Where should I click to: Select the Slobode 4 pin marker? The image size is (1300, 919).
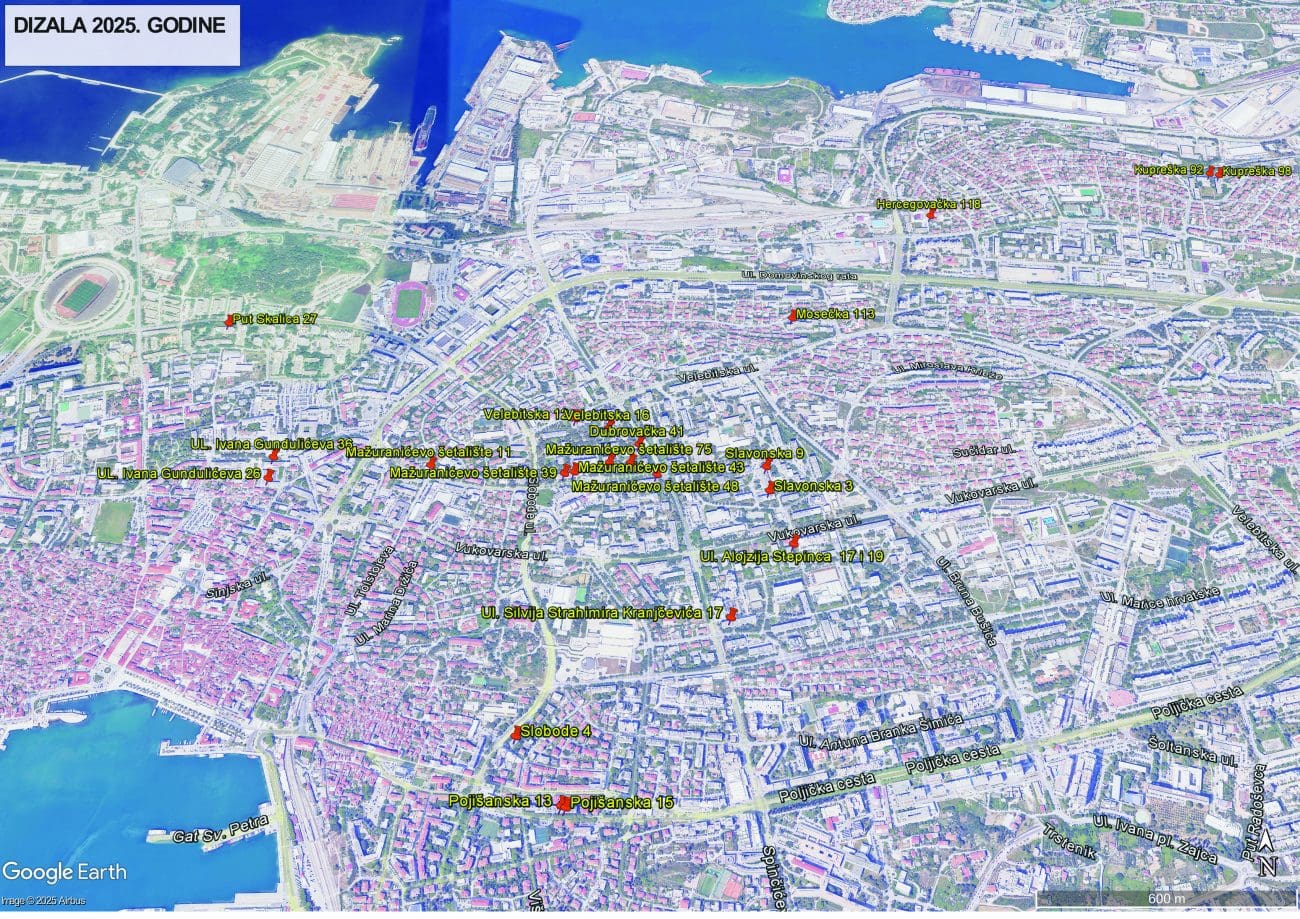click(x=516, y=733)
